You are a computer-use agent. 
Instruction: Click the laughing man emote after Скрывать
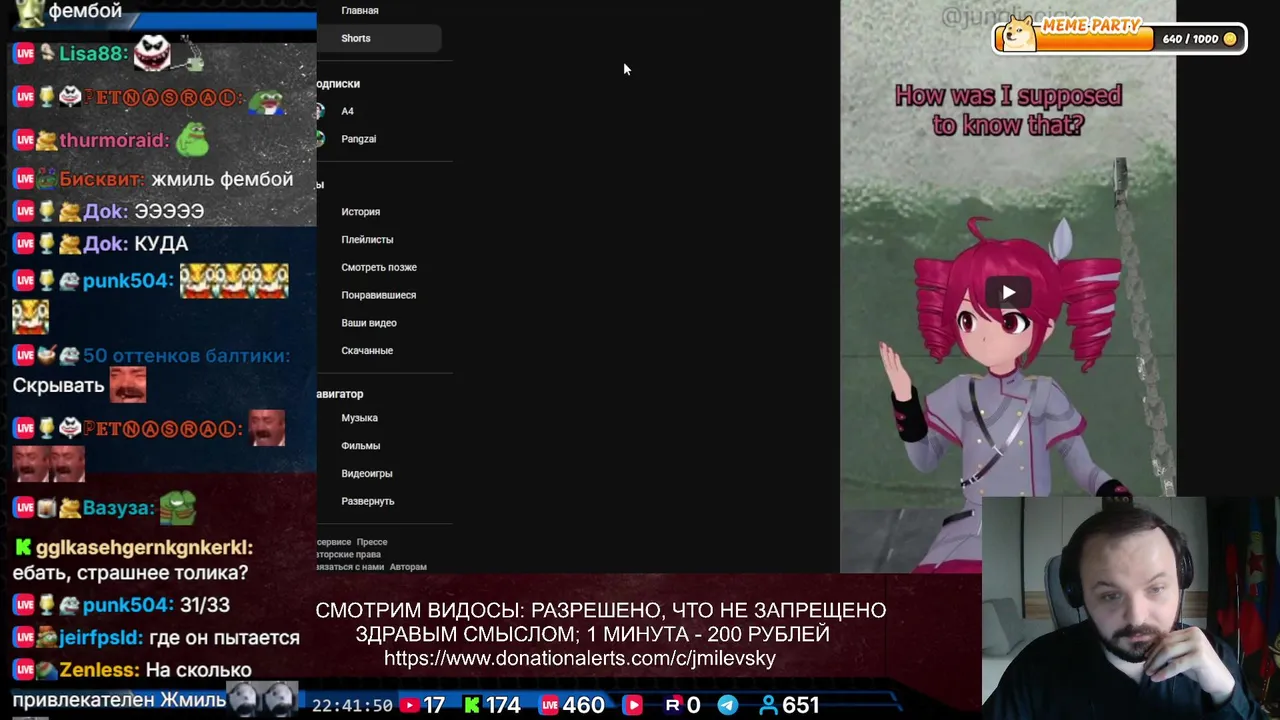pos(128,385)
